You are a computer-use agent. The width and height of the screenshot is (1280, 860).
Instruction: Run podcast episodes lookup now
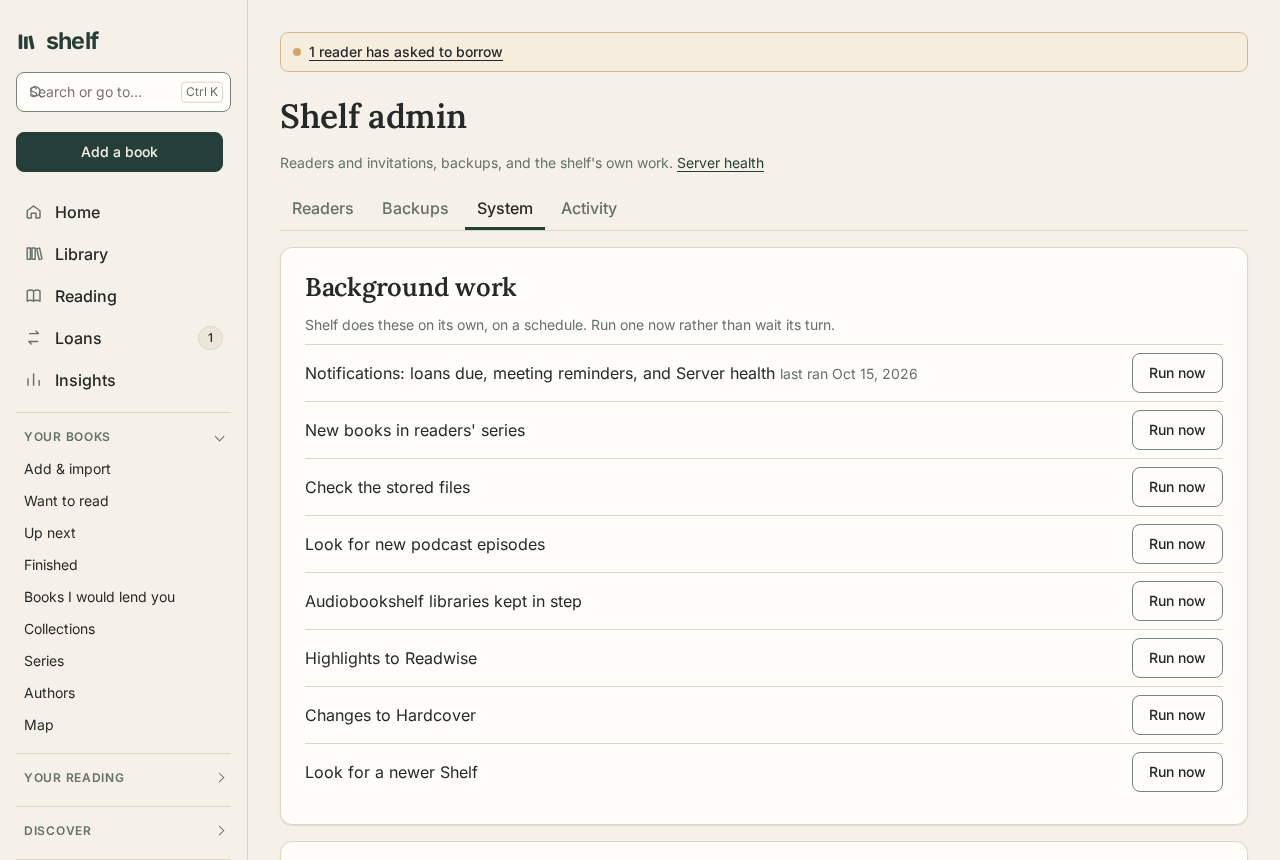pos(1177,544)
